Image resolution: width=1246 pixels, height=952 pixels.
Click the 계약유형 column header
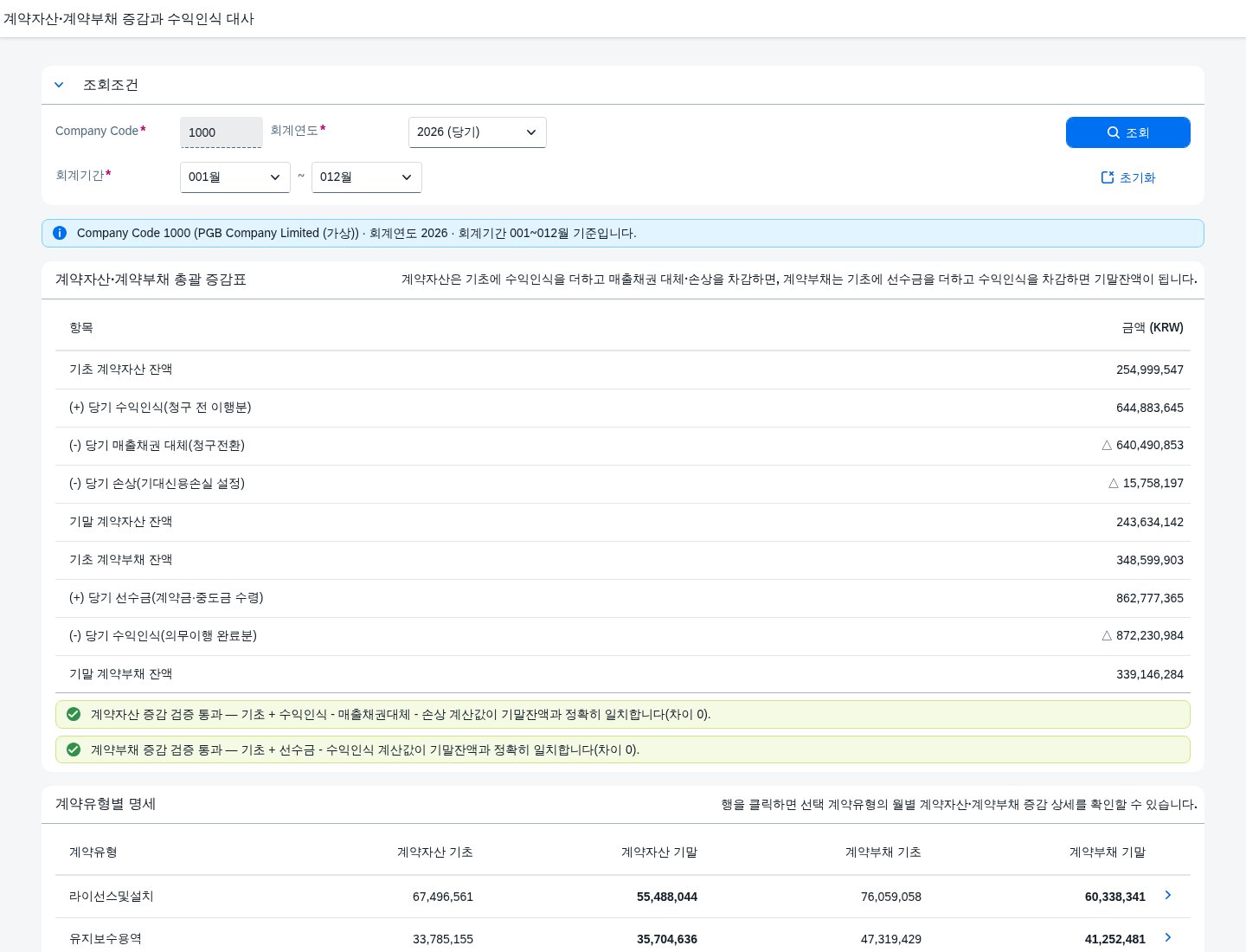pos(93,852)
